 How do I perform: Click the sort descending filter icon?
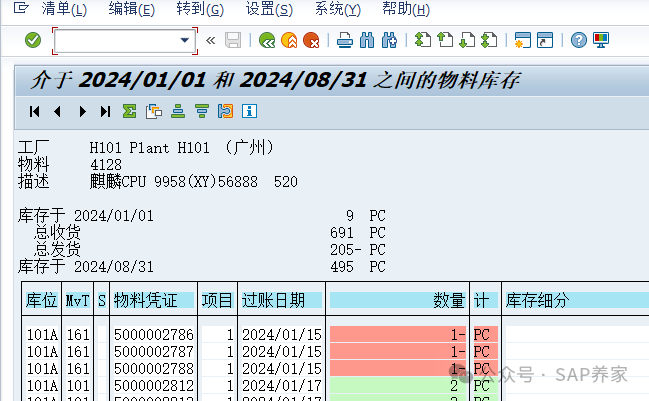click(202, 111)
